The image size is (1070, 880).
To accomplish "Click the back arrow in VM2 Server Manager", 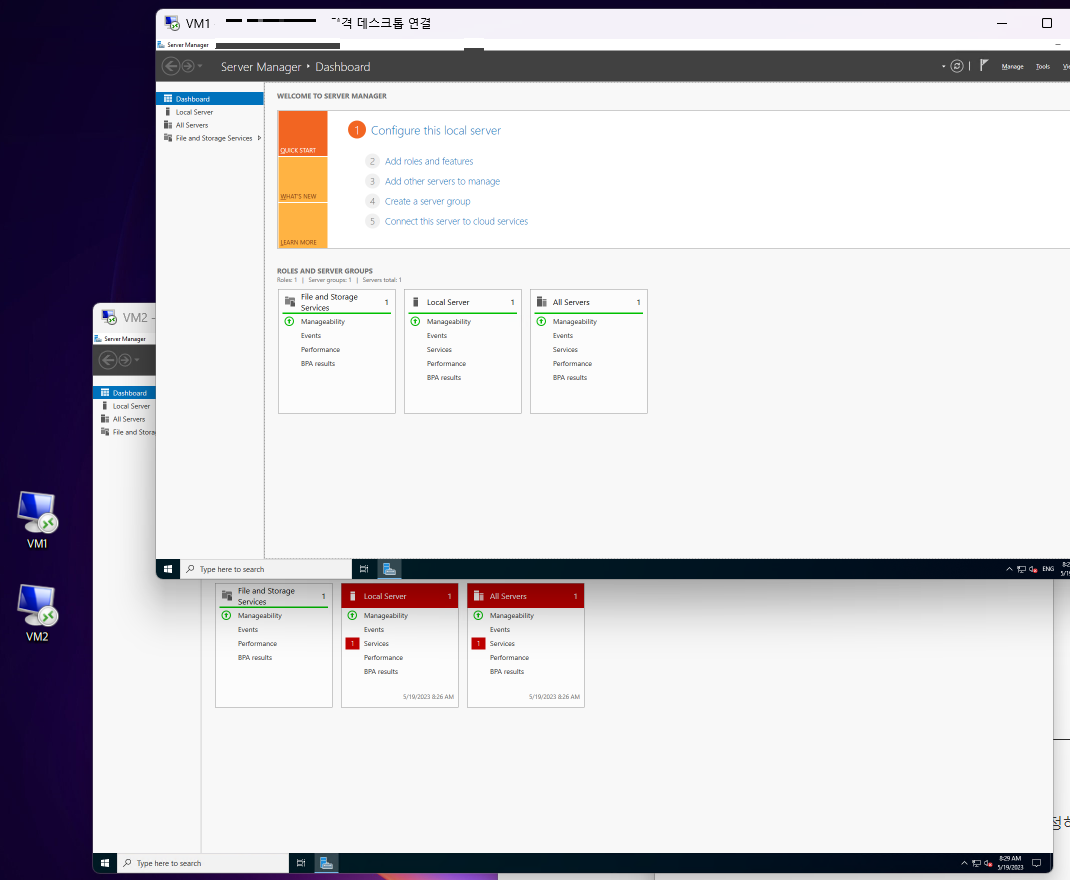I will [108, 360].
